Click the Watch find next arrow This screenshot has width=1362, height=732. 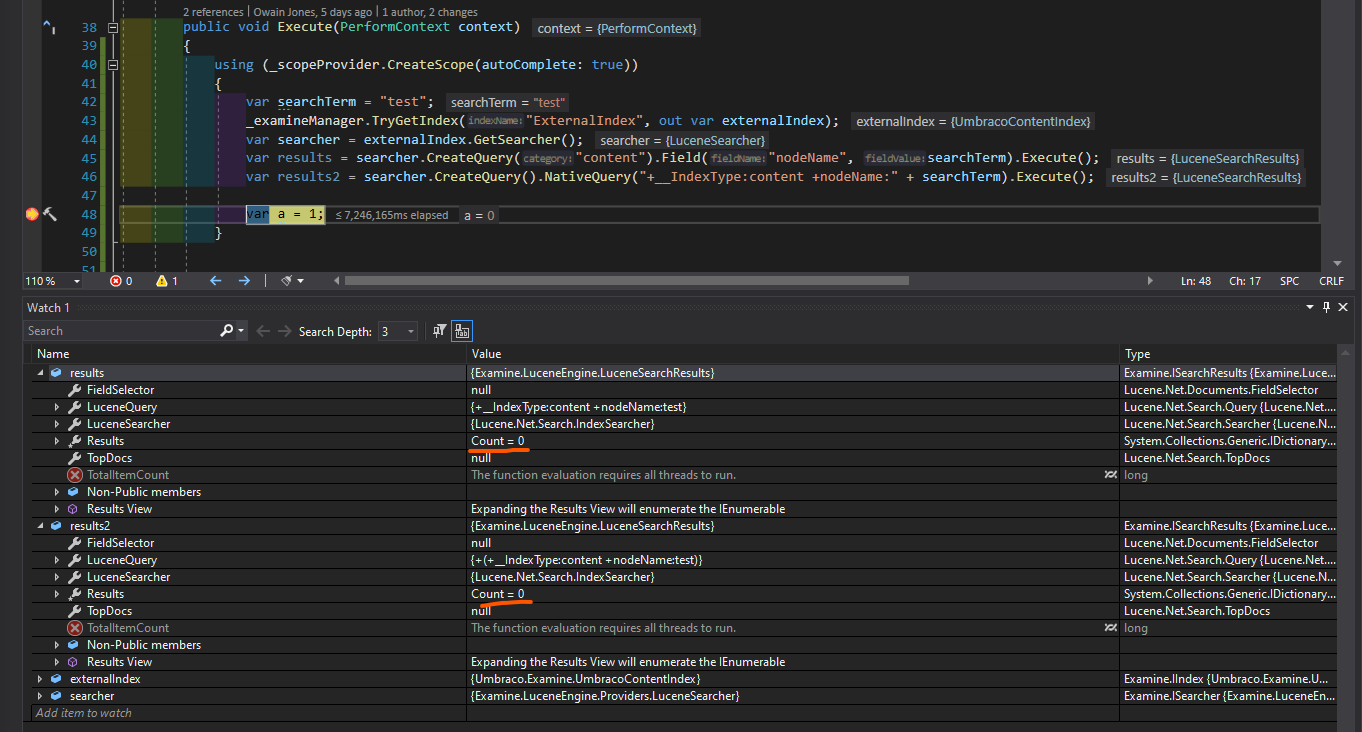pos(285,331)
